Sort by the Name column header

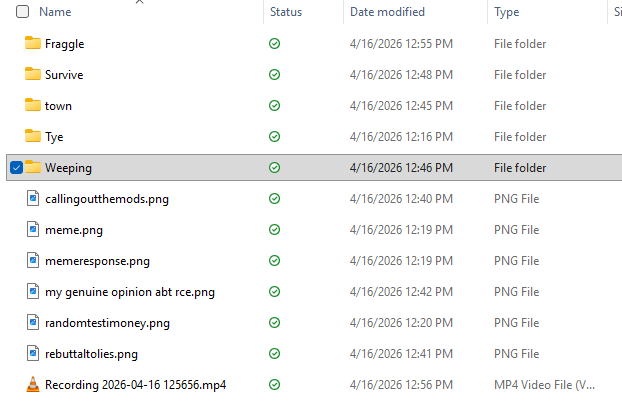[x=55, y=12]
